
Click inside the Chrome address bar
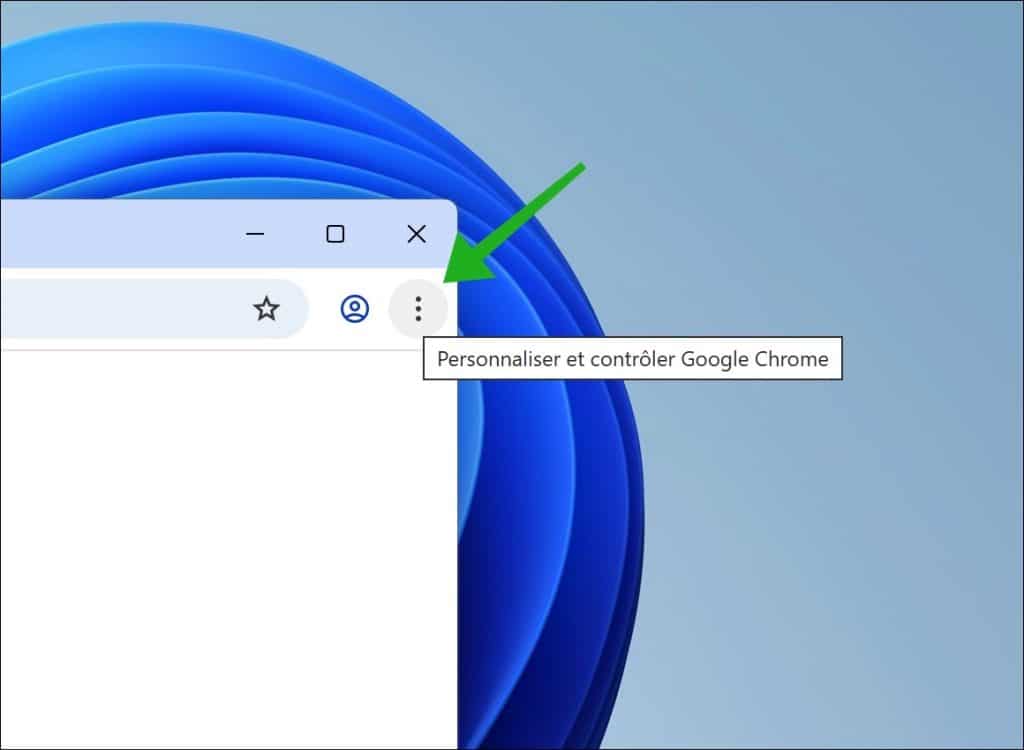pyautogui.click(x=120, y=309)
